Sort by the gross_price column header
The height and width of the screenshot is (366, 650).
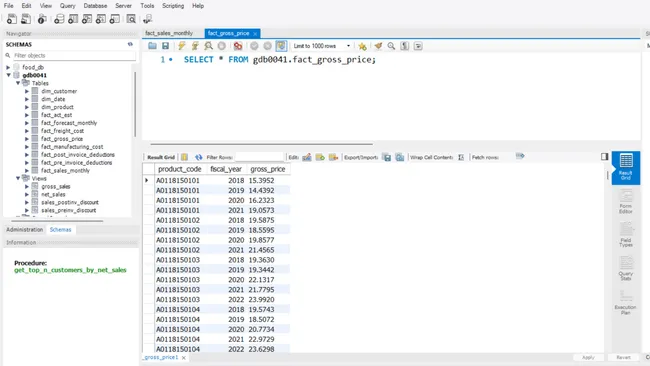point(268,169)
